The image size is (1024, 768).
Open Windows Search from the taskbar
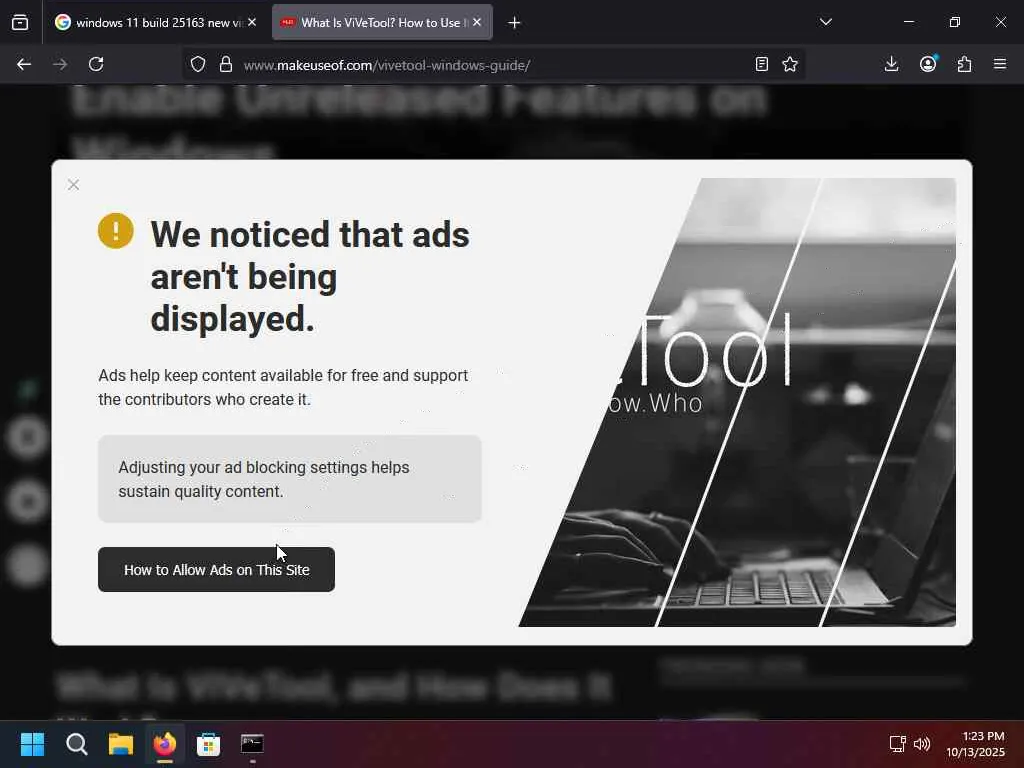coord(76,744)
